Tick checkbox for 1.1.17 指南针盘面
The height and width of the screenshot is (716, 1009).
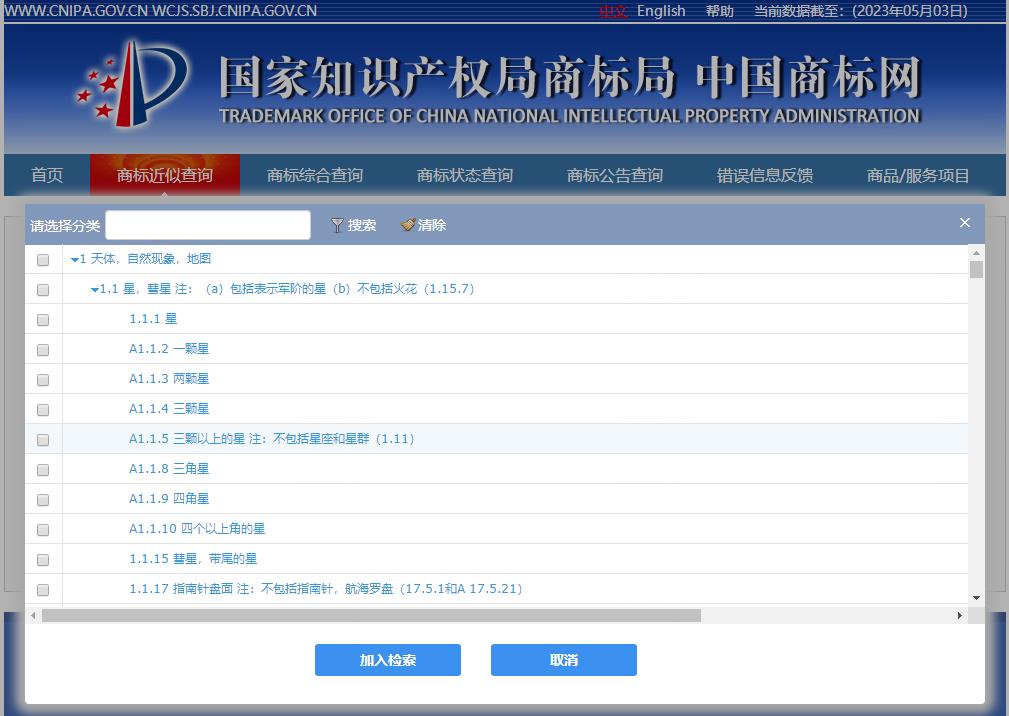(x=43, y=589)
